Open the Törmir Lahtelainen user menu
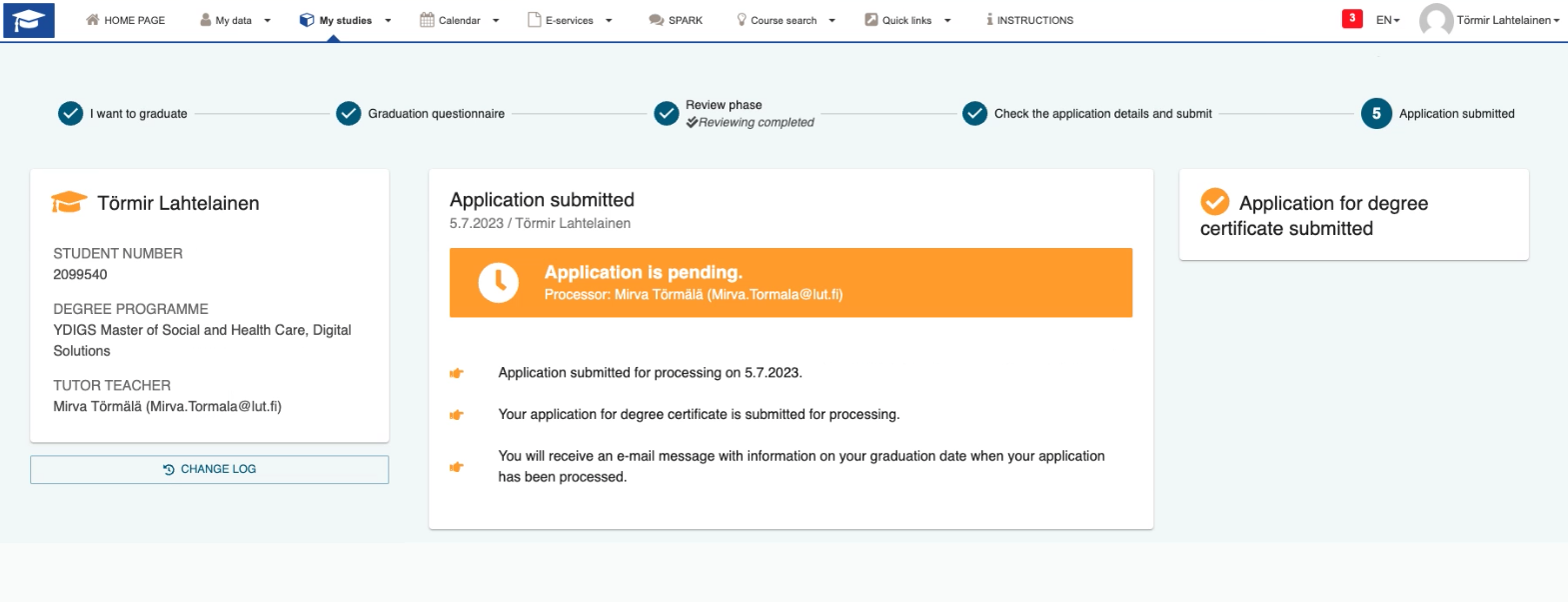 click(x=1507, y=20)
